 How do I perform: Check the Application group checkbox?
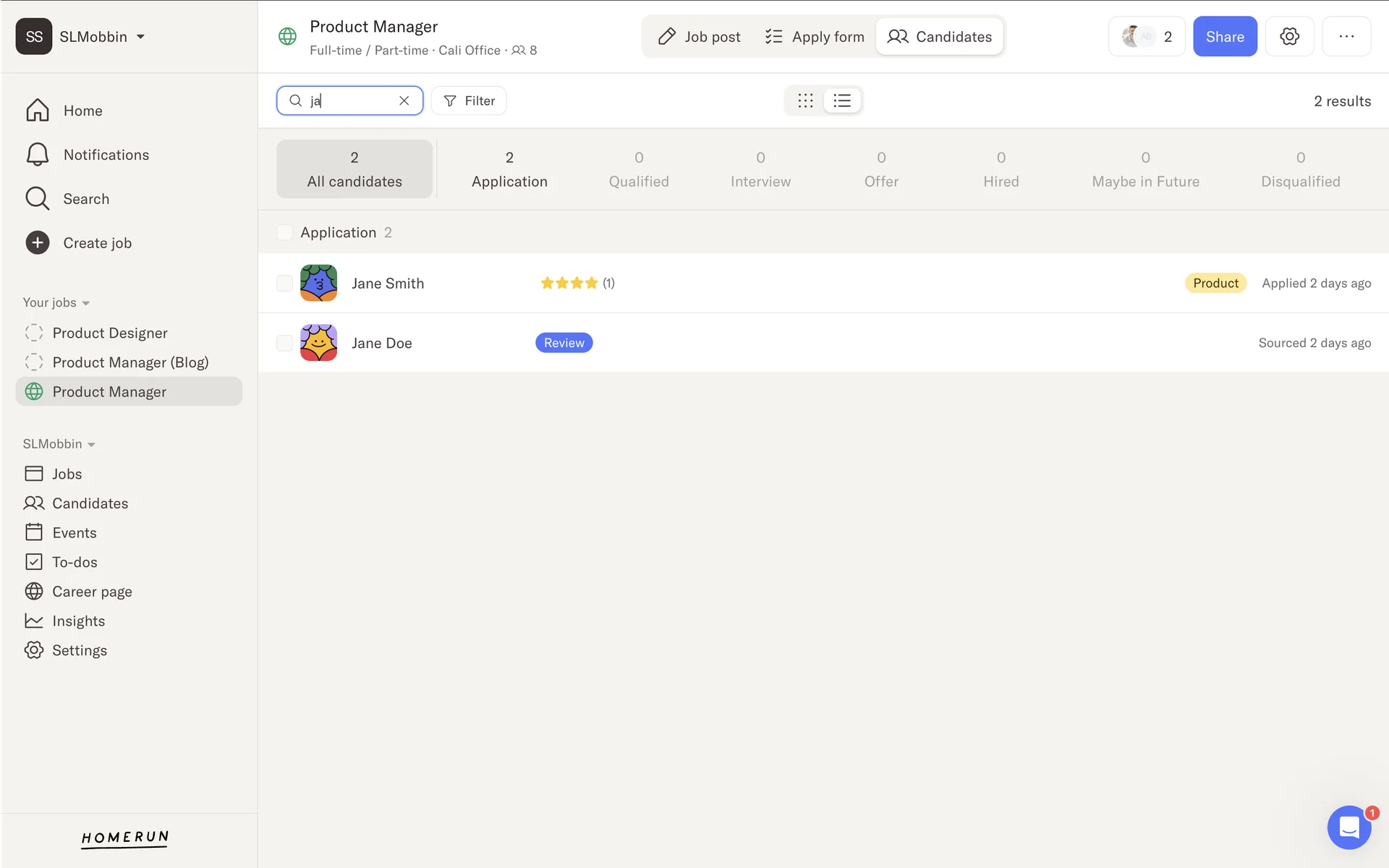pos(285,232)
